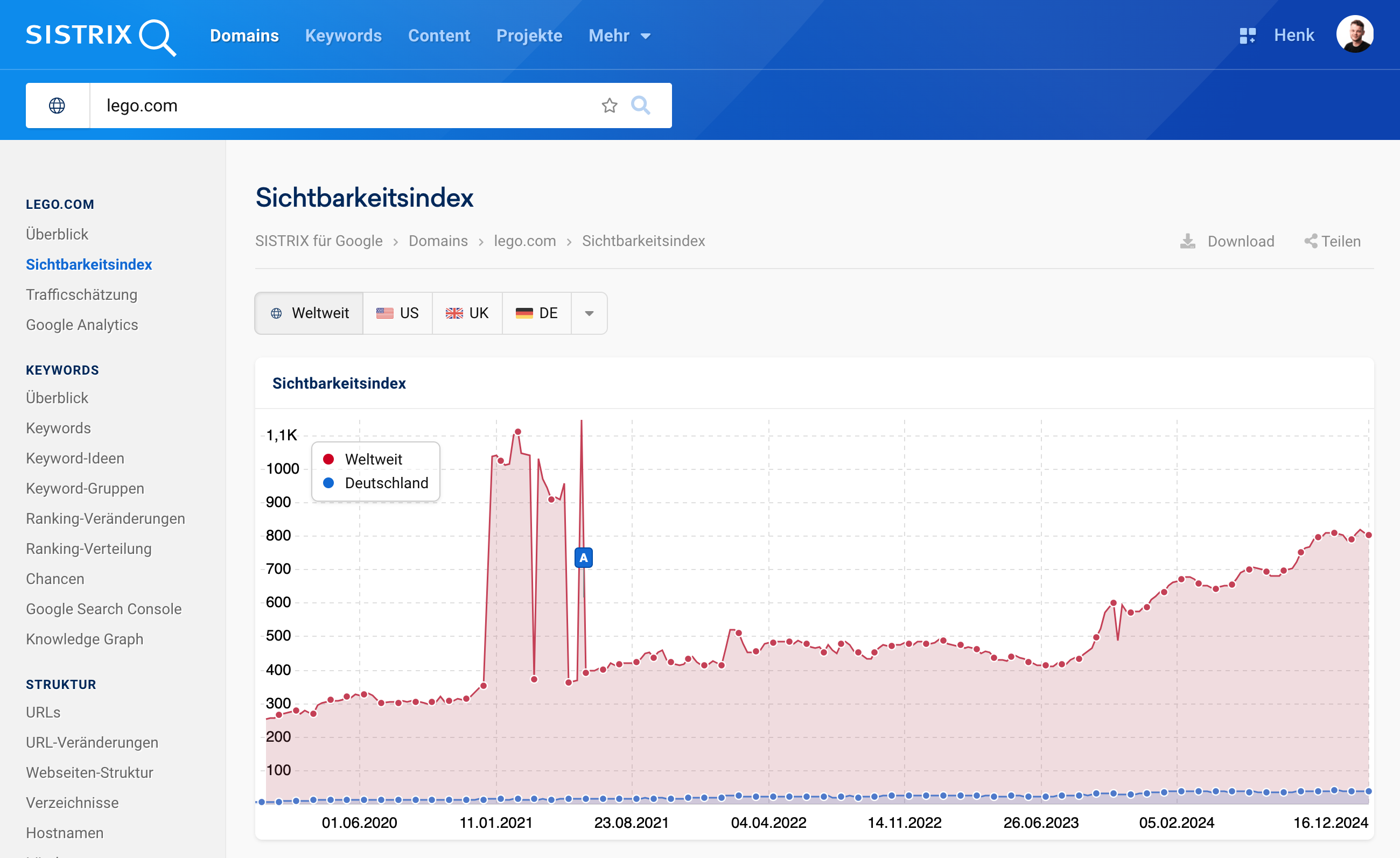Click the Weltweit globe icon
This screenshot has height=858, width=1400.
(276, 313)
